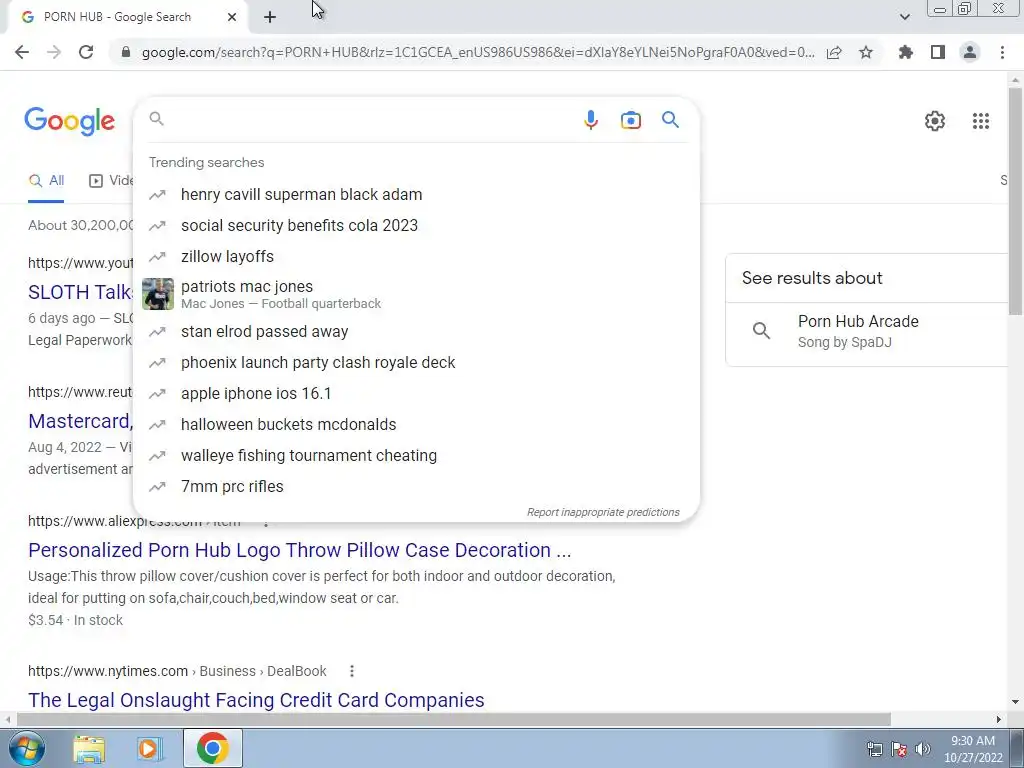Open The Legal Onslaught Facing Credit Card Companies
The height and width of the screenshot is (768, 1024).
pos(256,699)
